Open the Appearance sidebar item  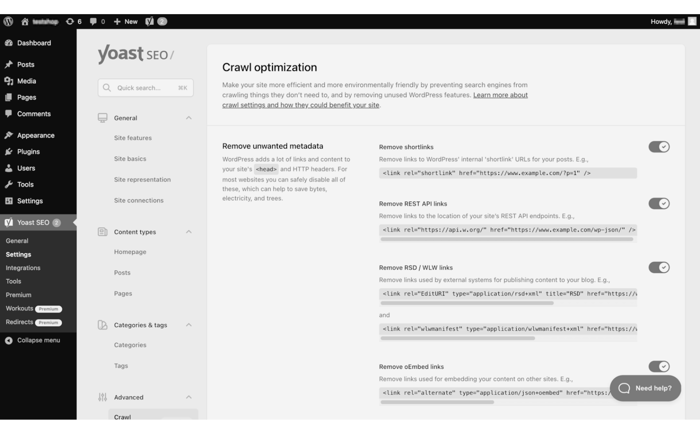tap(35, 135)
